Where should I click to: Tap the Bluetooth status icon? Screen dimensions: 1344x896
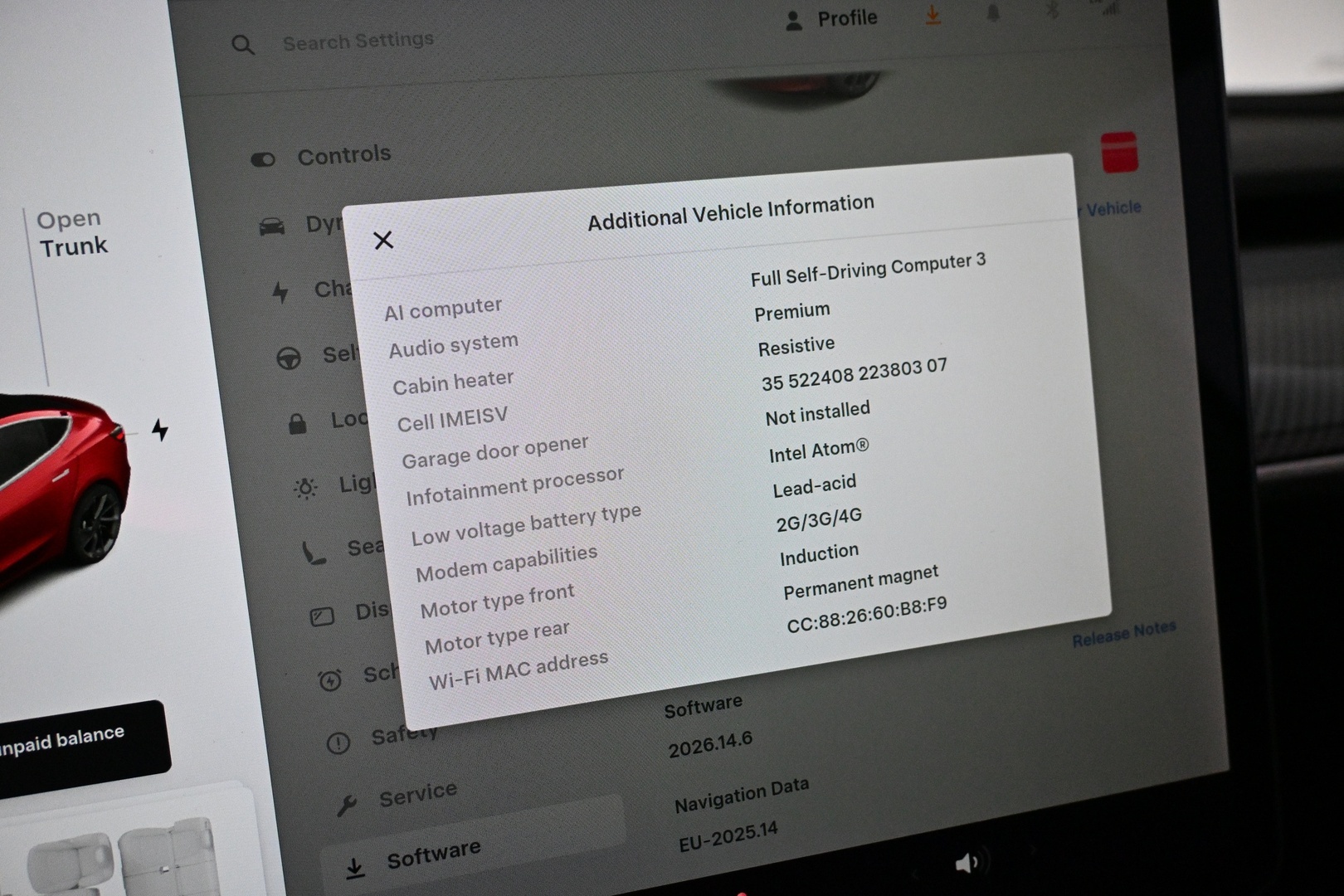[1052, 11]
